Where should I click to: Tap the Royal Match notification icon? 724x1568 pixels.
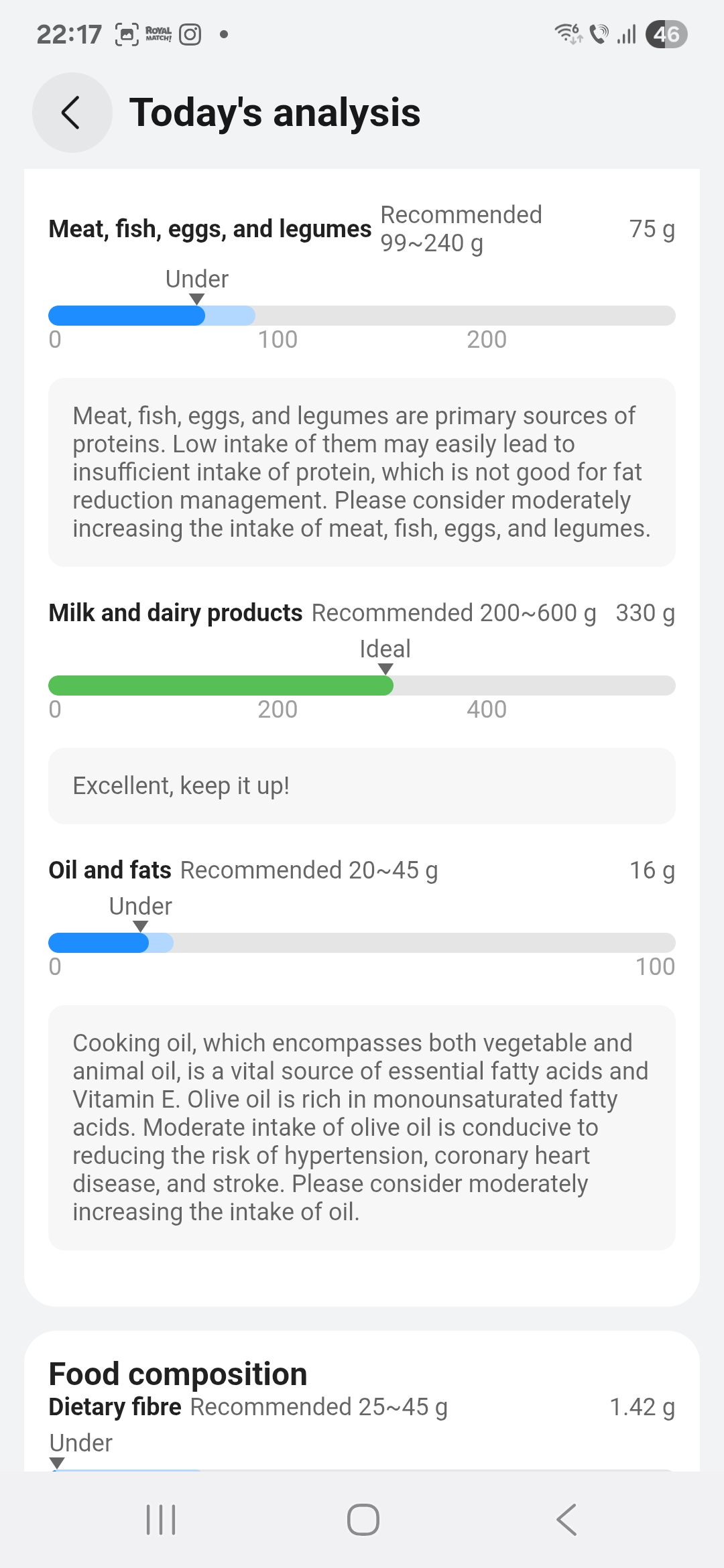point(158,34)
